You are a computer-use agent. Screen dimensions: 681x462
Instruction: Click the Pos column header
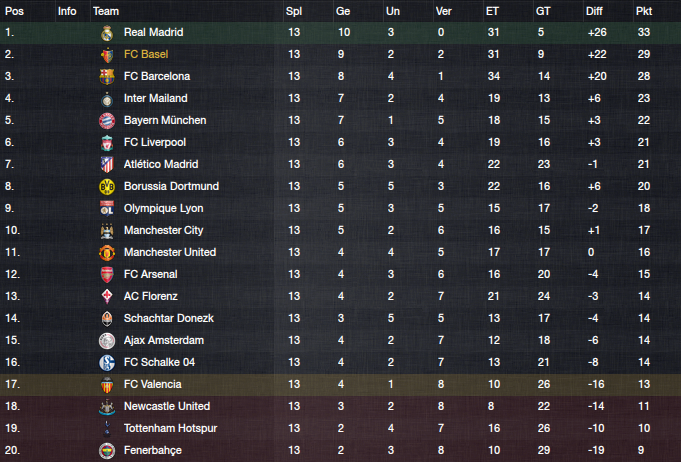click(14, 11)
